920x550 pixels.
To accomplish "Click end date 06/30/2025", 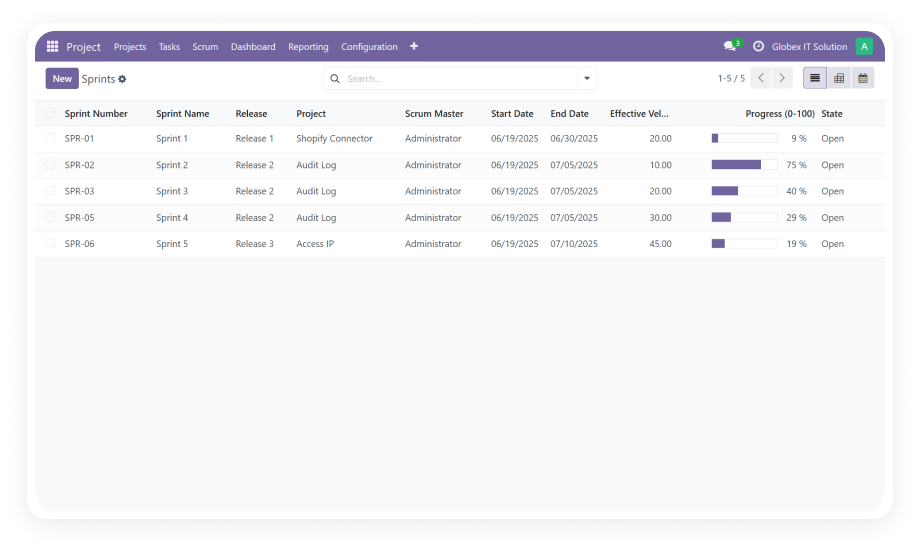I will click(x=574, y=139).
